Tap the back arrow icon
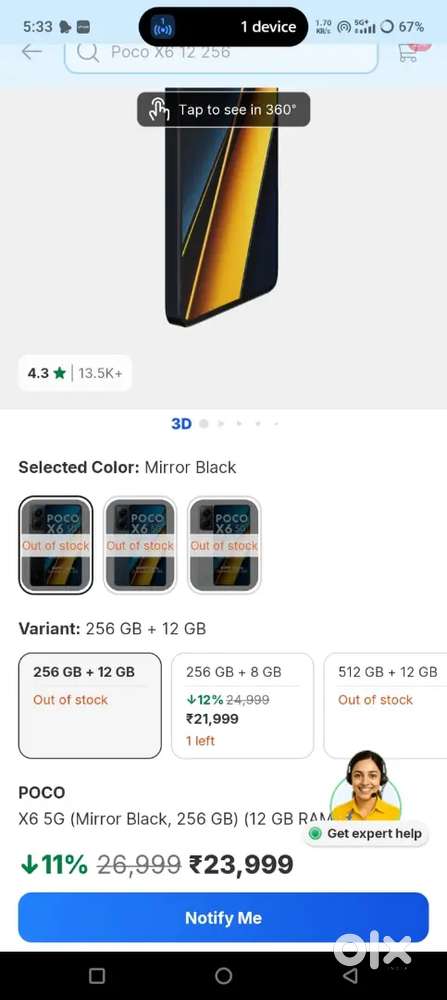 point(31,52)
